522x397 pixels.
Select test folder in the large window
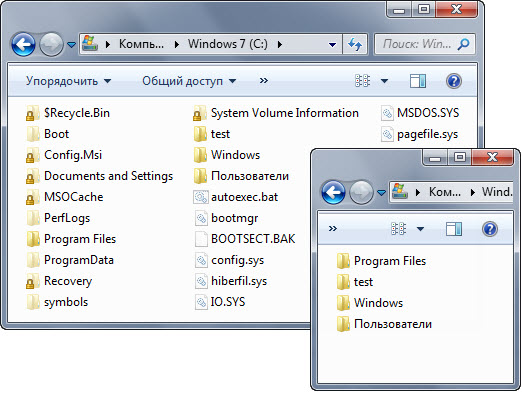[212, 134]
